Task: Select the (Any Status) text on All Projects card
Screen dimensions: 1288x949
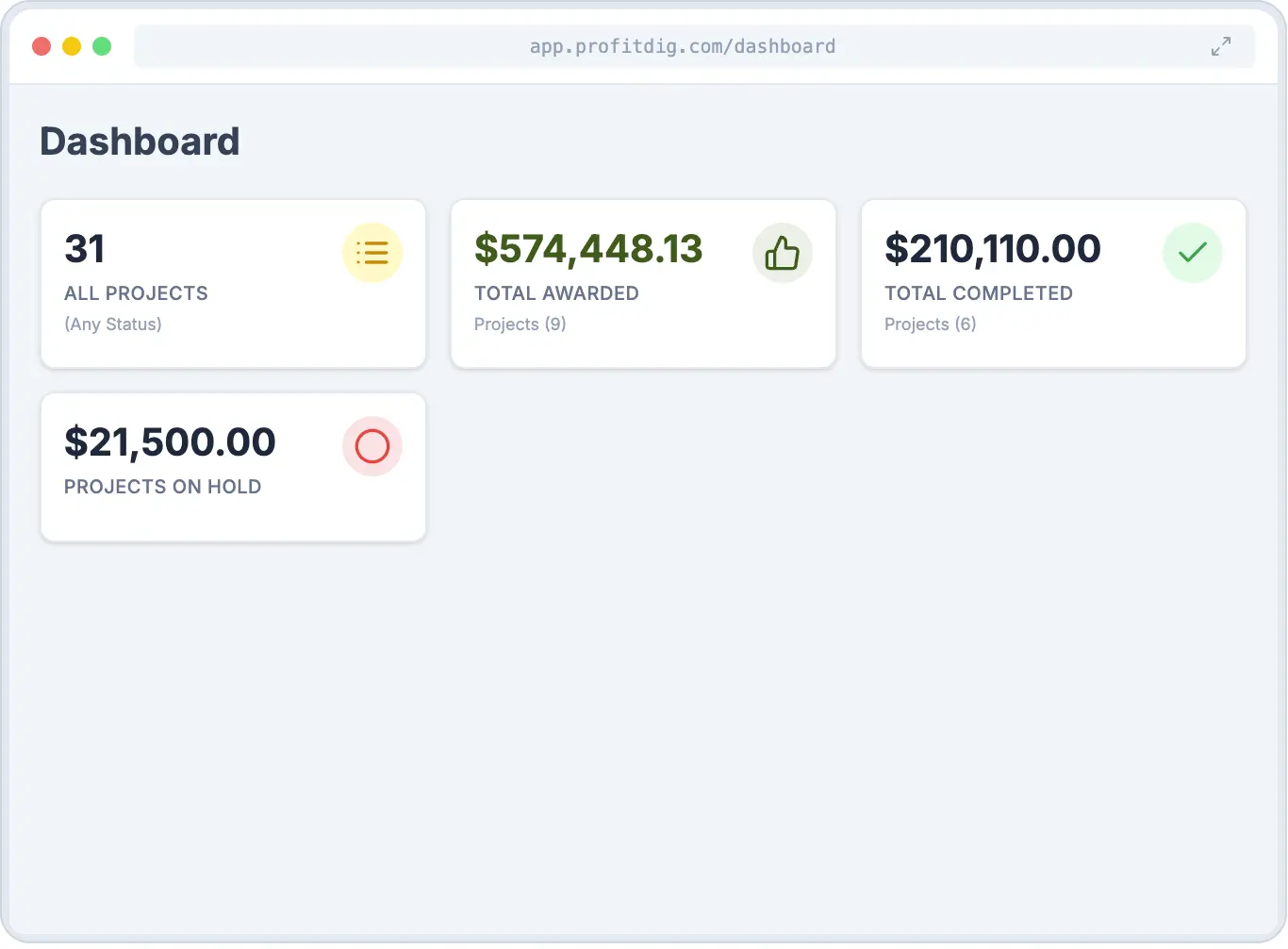Action: click(113, 324)
